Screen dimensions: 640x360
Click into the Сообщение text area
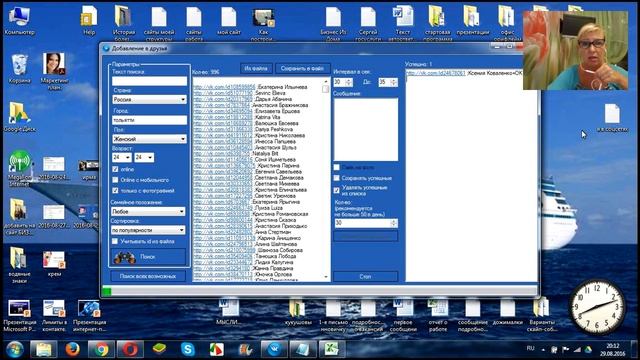tap(366, 129)
